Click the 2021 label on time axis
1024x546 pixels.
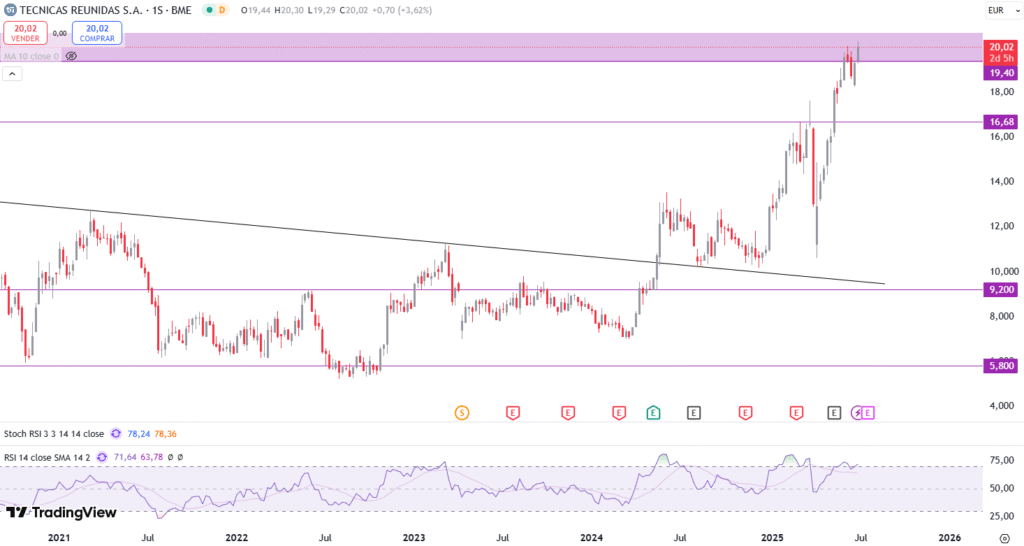tap(59, 538)
